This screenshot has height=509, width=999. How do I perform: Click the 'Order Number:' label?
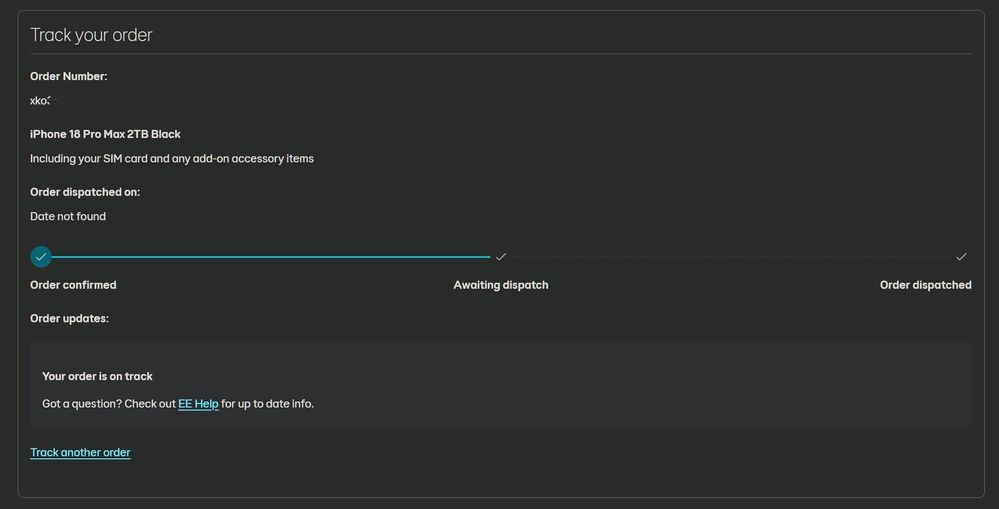pos(69,76)
